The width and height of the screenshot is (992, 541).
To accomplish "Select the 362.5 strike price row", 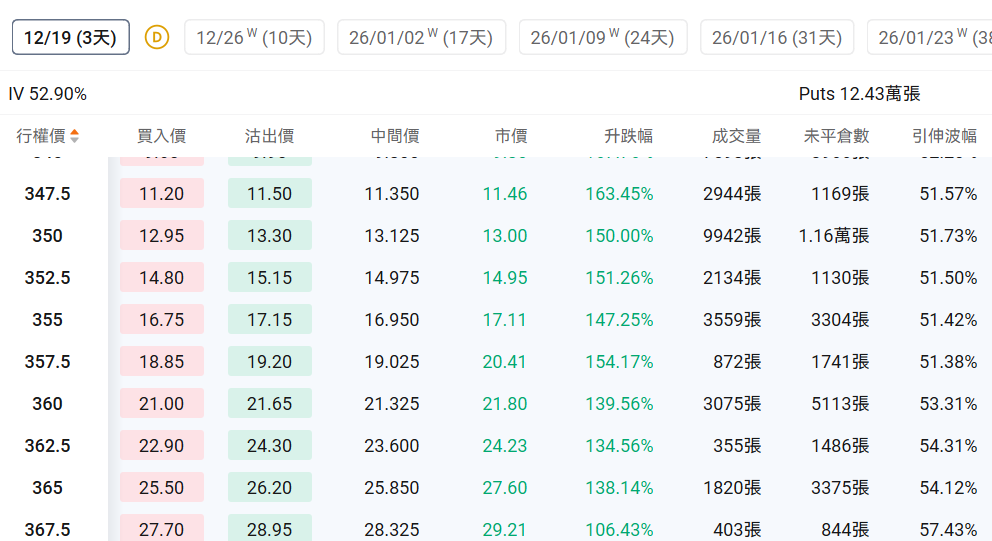I will pyautogui.click(x=47, y=446).
